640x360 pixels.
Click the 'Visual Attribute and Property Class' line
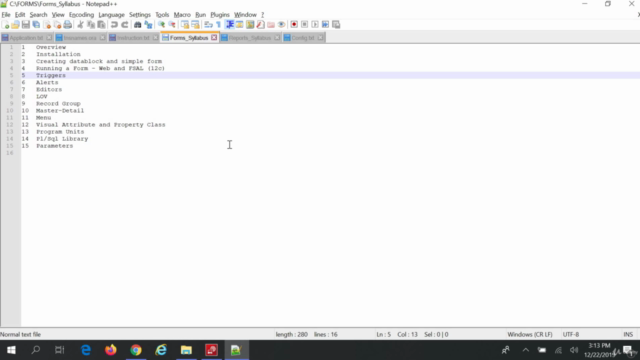click(x=100, y=124)
